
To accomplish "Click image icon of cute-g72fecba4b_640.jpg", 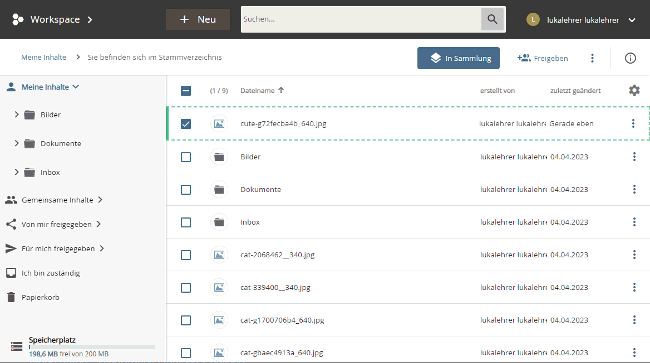I will click(219, 123).
